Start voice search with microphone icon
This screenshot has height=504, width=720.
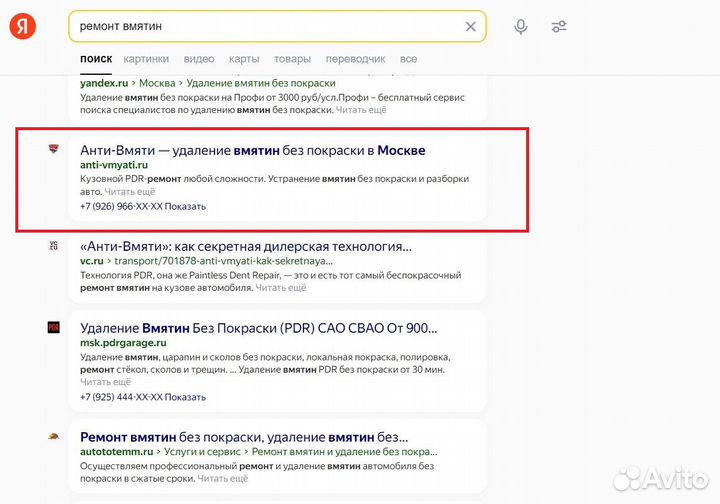(x=521, y=27)
